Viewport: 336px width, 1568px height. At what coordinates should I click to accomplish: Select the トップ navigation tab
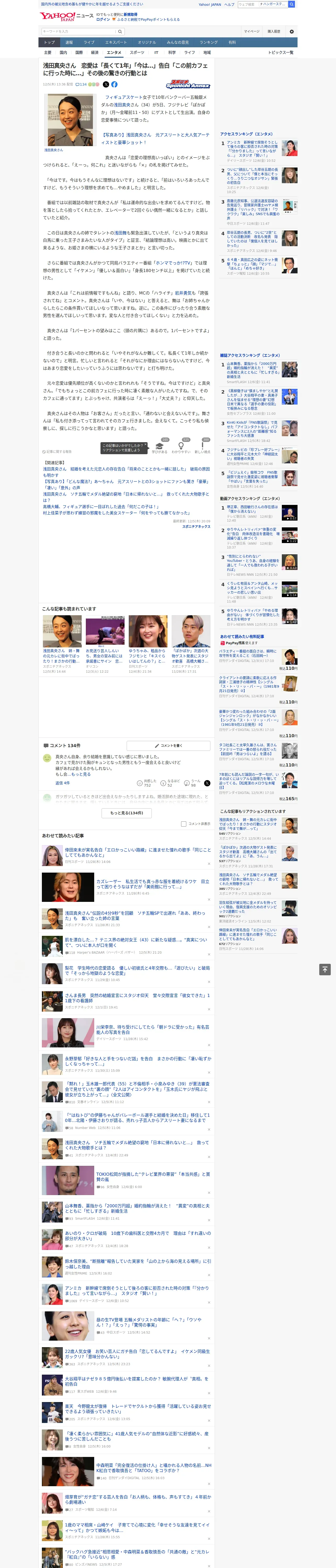pyautogui.click(x=49, y=42)
